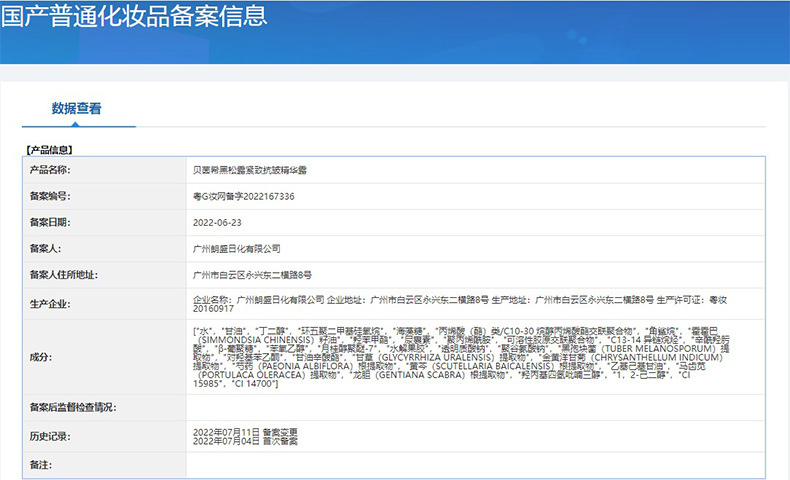This screenshot has width=790, height=480.
Task: Click the 备案日期 row label
Action: [50, 222]
